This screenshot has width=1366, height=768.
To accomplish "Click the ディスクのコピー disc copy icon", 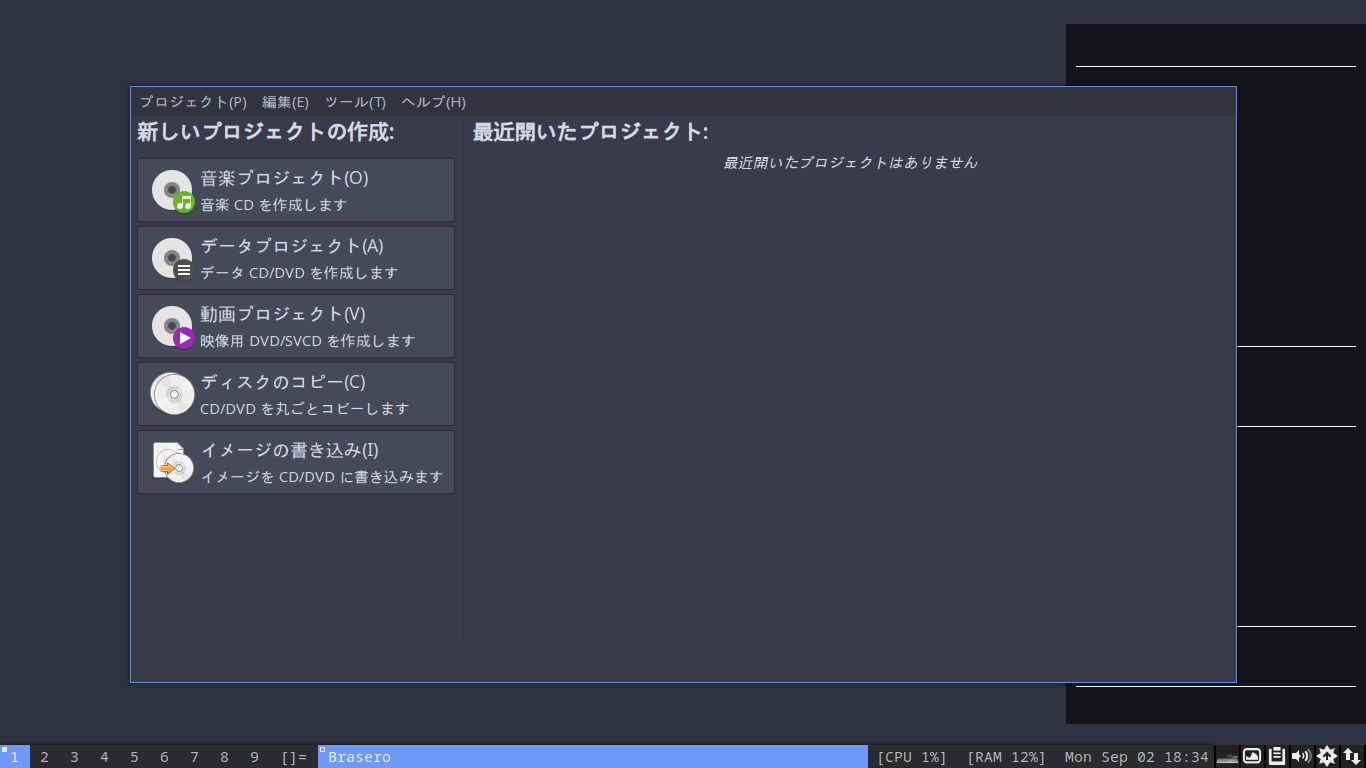I will (x=171, y=393).
